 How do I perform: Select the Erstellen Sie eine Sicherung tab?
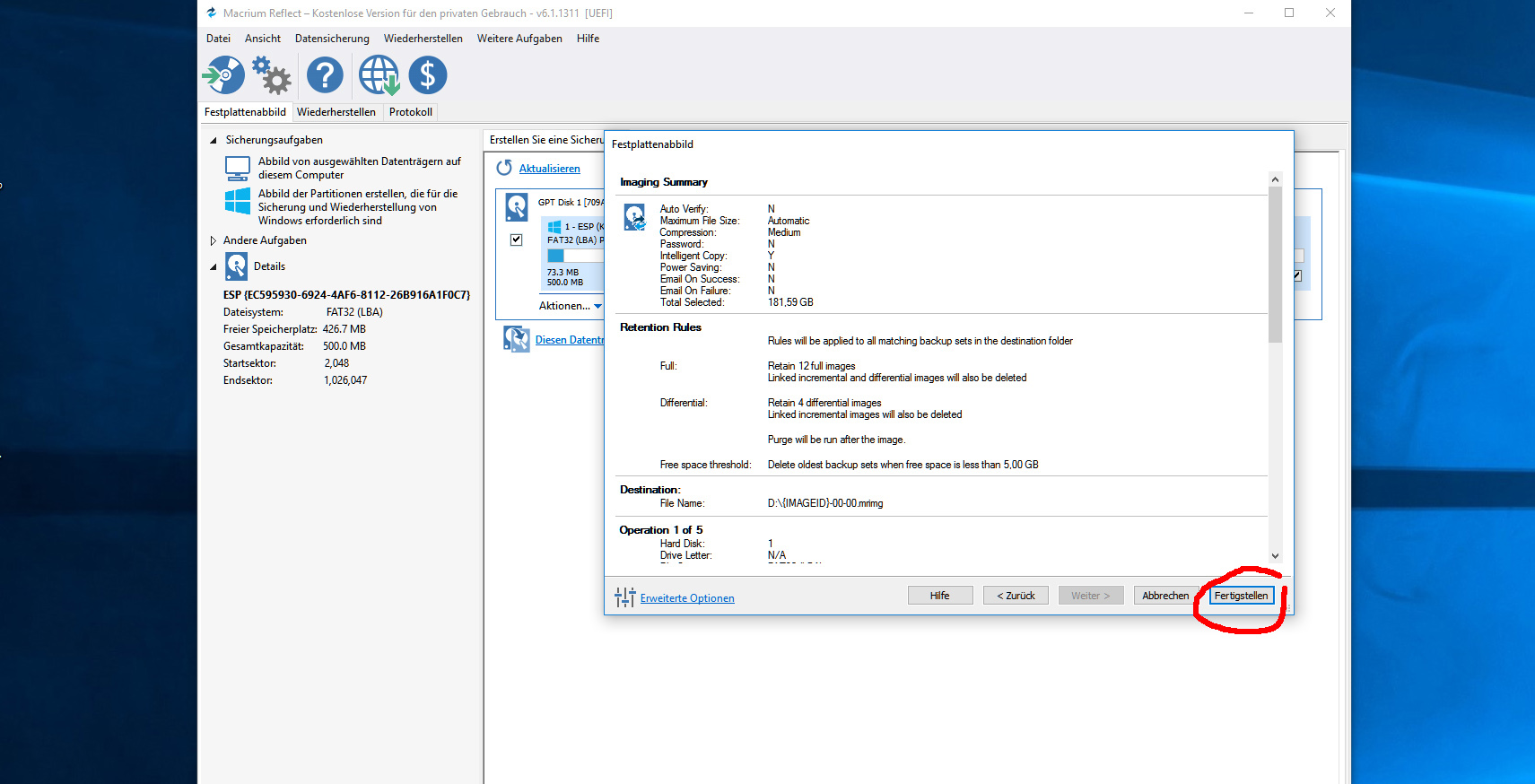(x=545, y=140)
